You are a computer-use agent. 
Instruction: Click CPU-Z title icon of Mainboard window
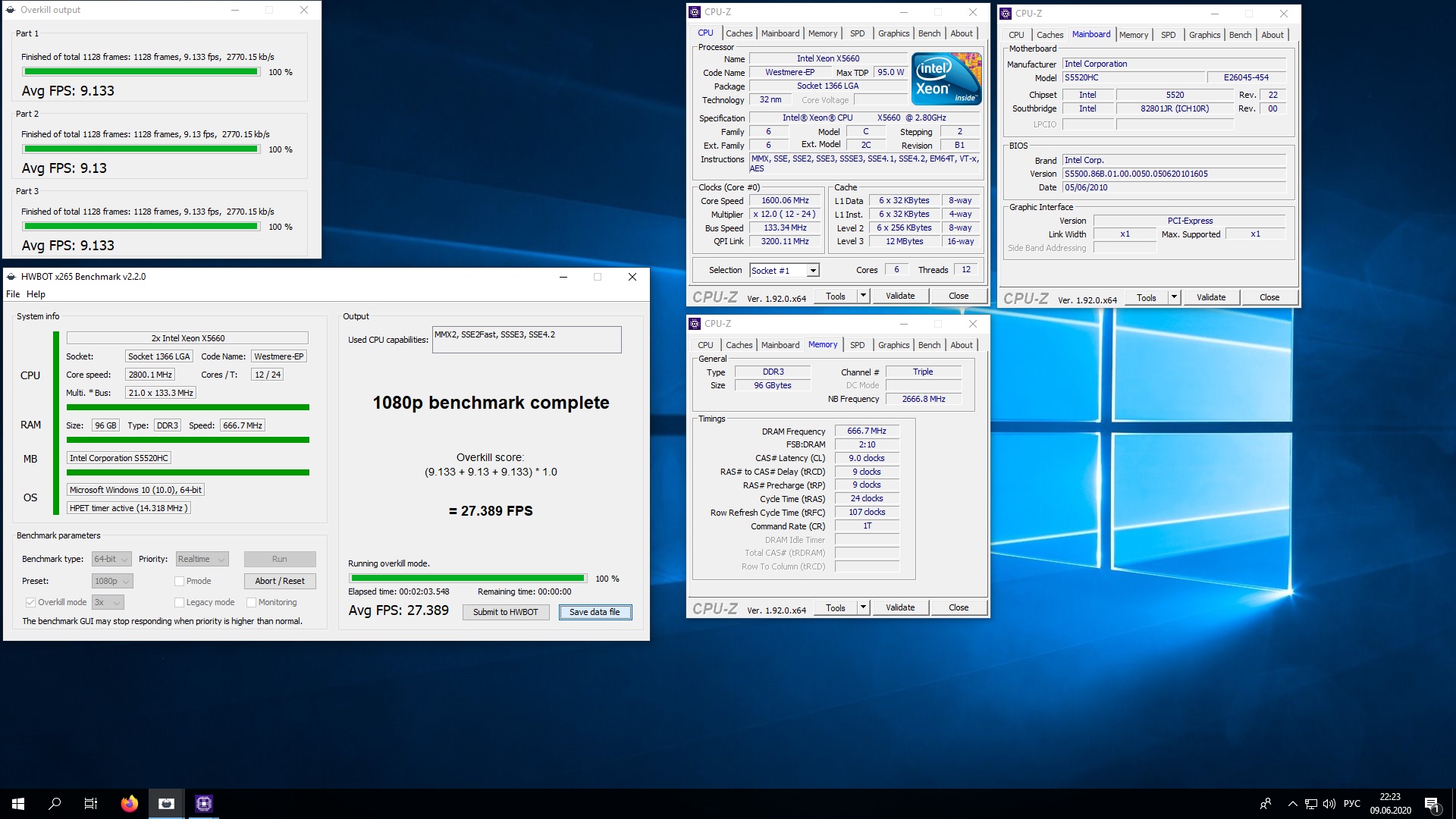tap(1006, 14)
